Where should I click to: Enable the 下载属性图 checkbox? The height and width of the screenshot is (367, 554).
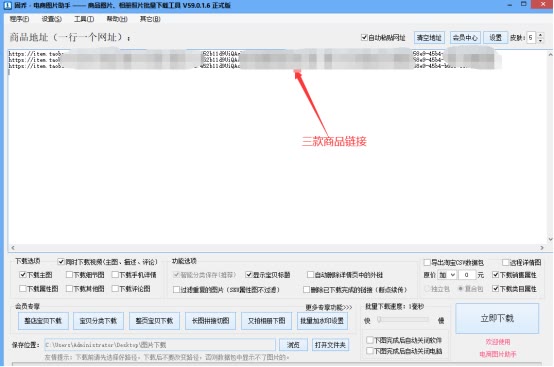23,289
